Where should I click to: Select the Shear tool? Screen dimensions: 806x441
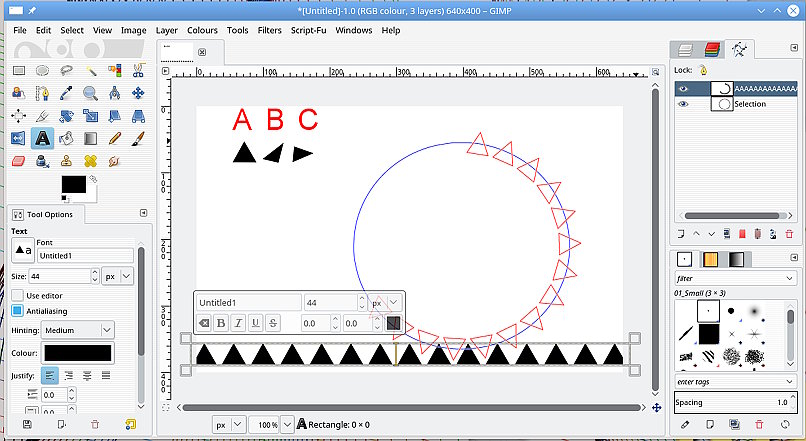tap(115, 116)
